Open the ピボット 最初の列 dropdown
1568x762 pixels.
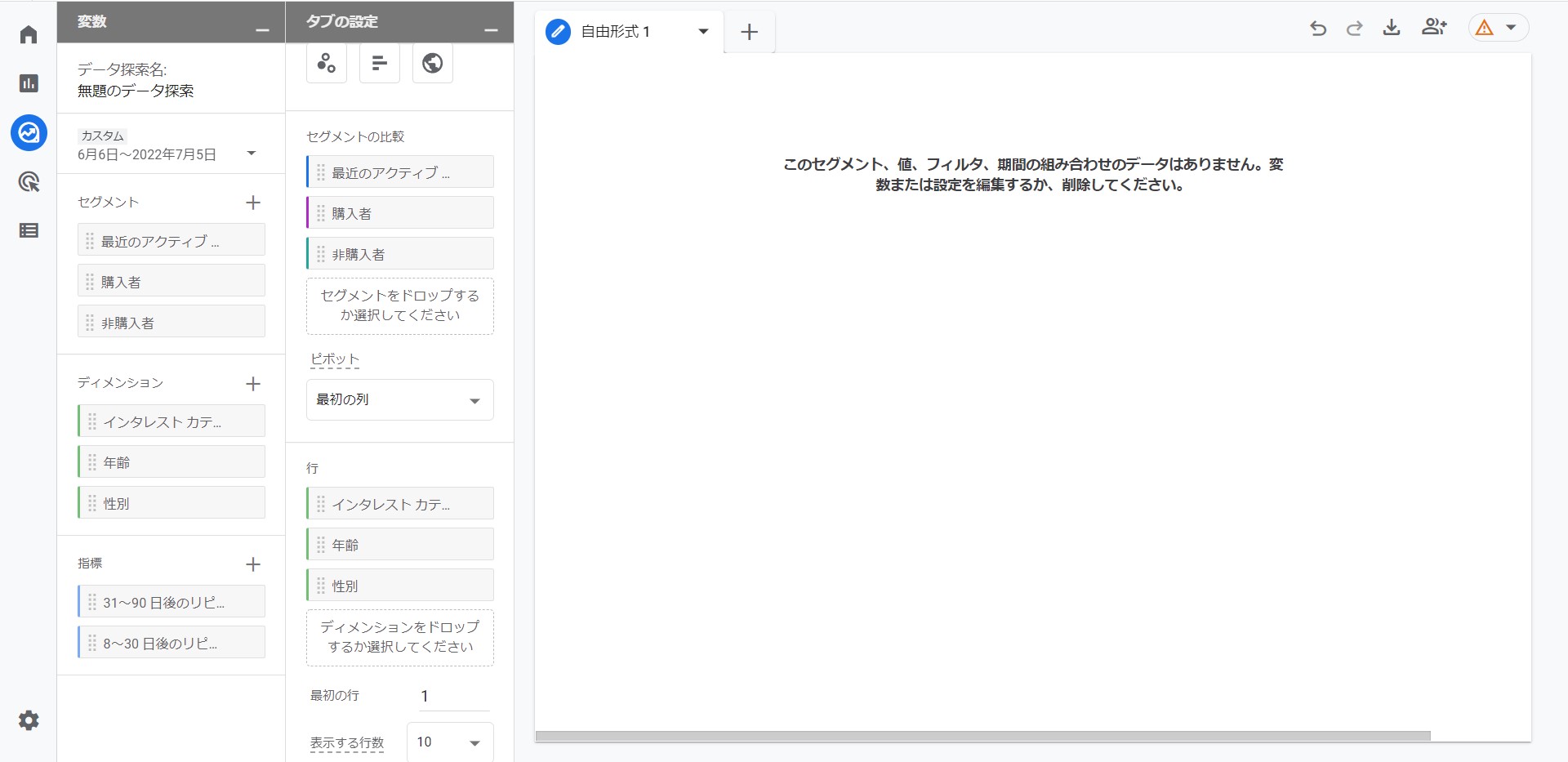pos(399,399)
